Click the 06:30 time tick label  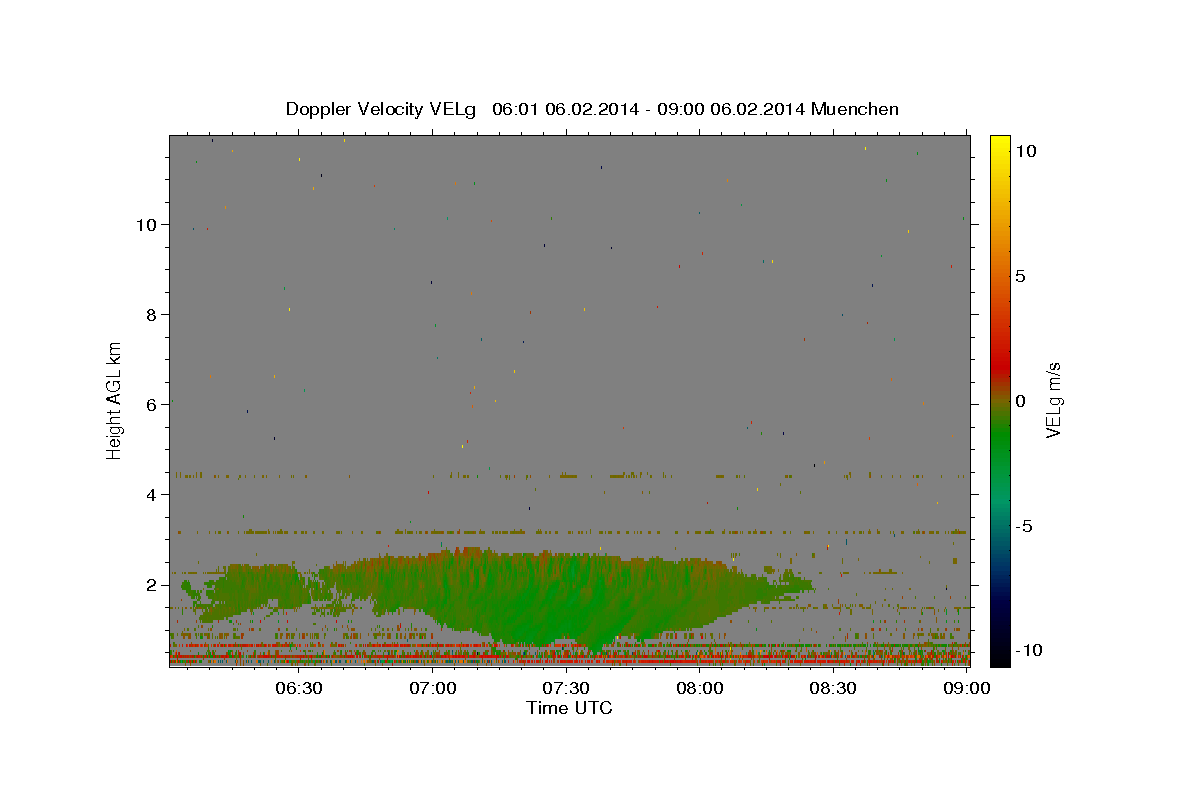[x=298, y=689]
